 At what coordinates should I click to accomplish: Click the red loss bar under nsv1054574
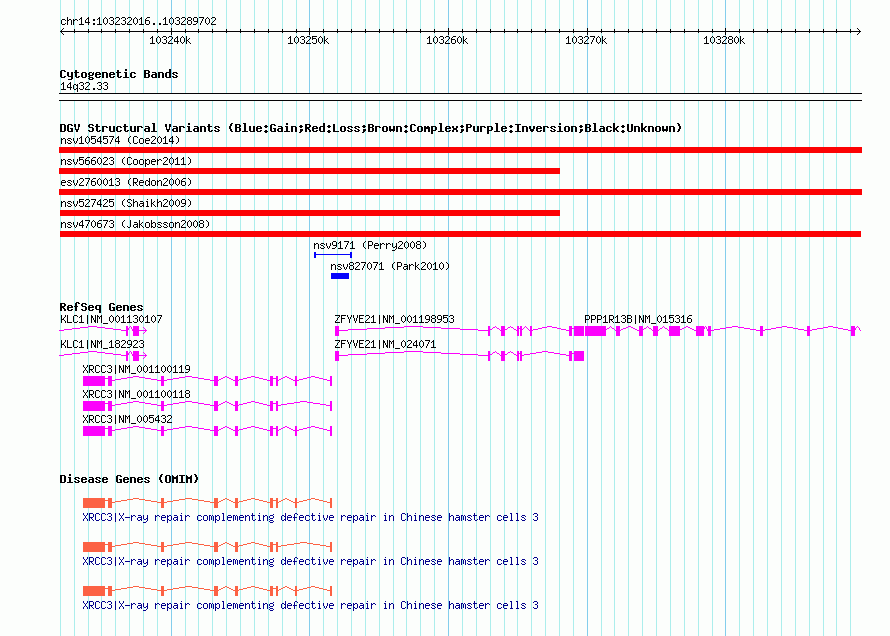click(x=460, y=150)
